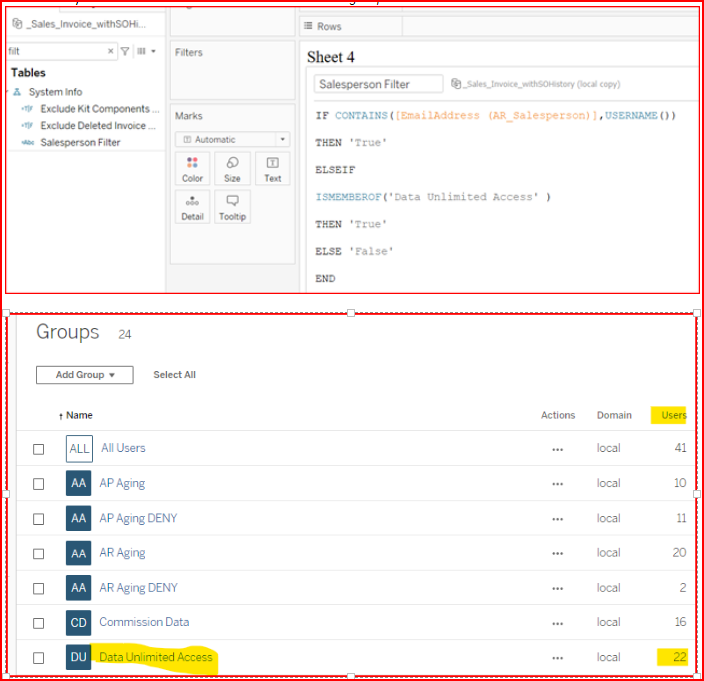The height and width of the screenshot is (681, 704).
Task: Click the Size marks card button
Action: click(232, 168)
